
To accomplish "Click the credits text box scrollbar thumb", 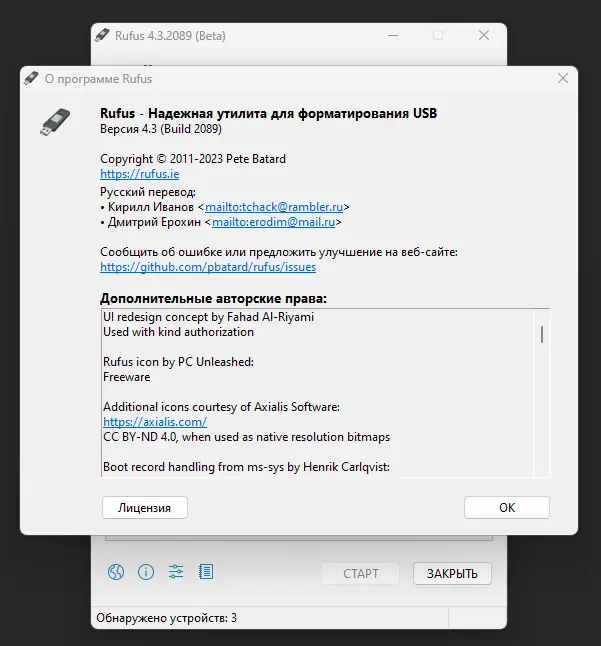I will (542, 334).
